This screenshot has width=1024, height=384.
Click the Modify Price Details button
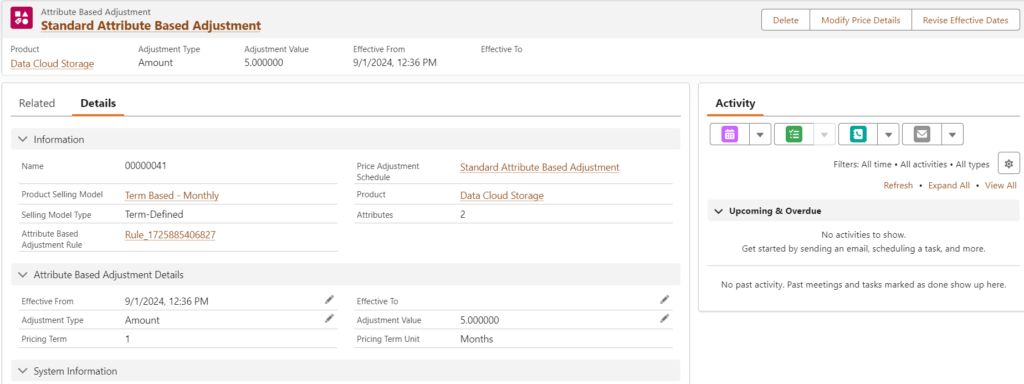tap(861, 20)
